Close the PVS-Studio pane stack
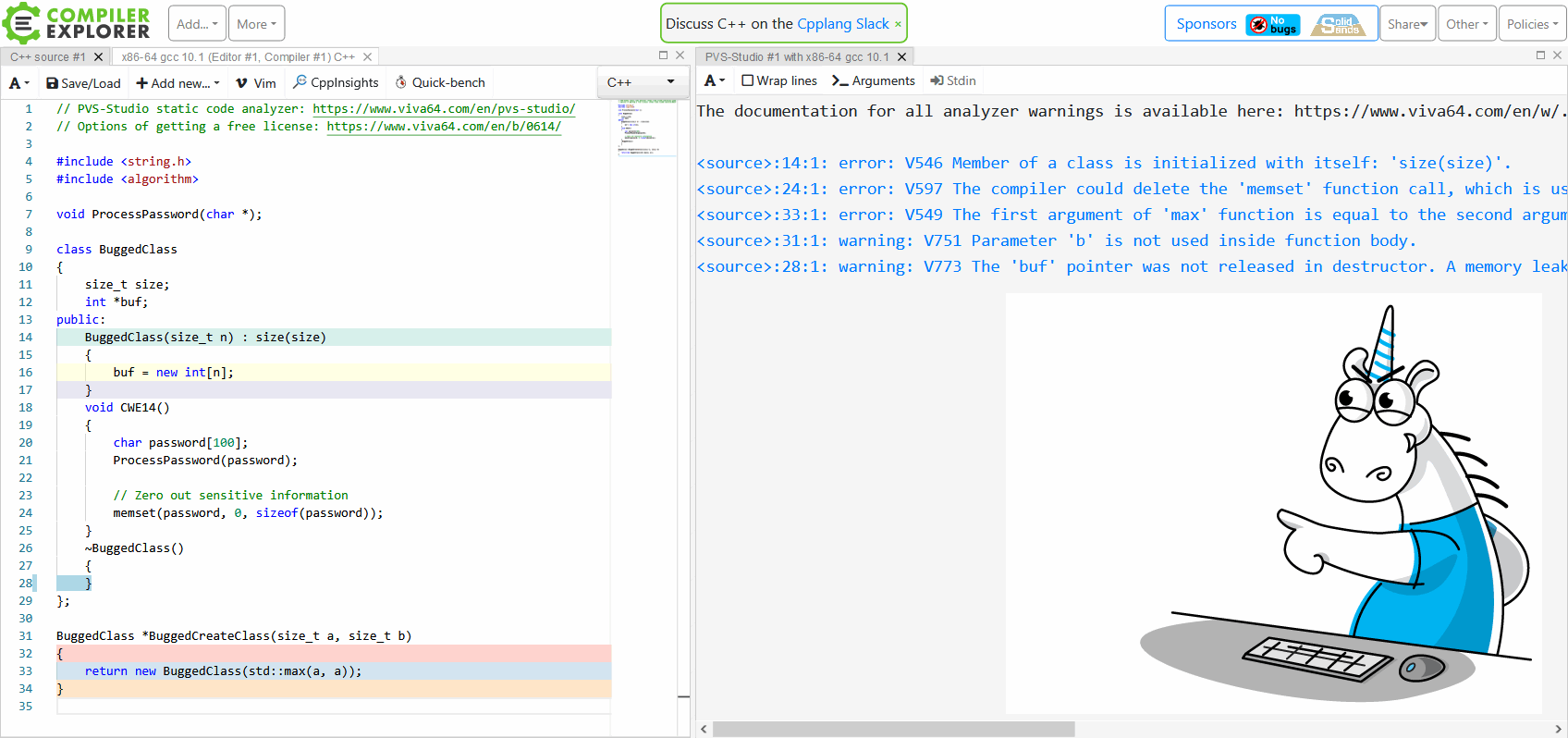1568x738 pixels. [x=1558, y=55]
